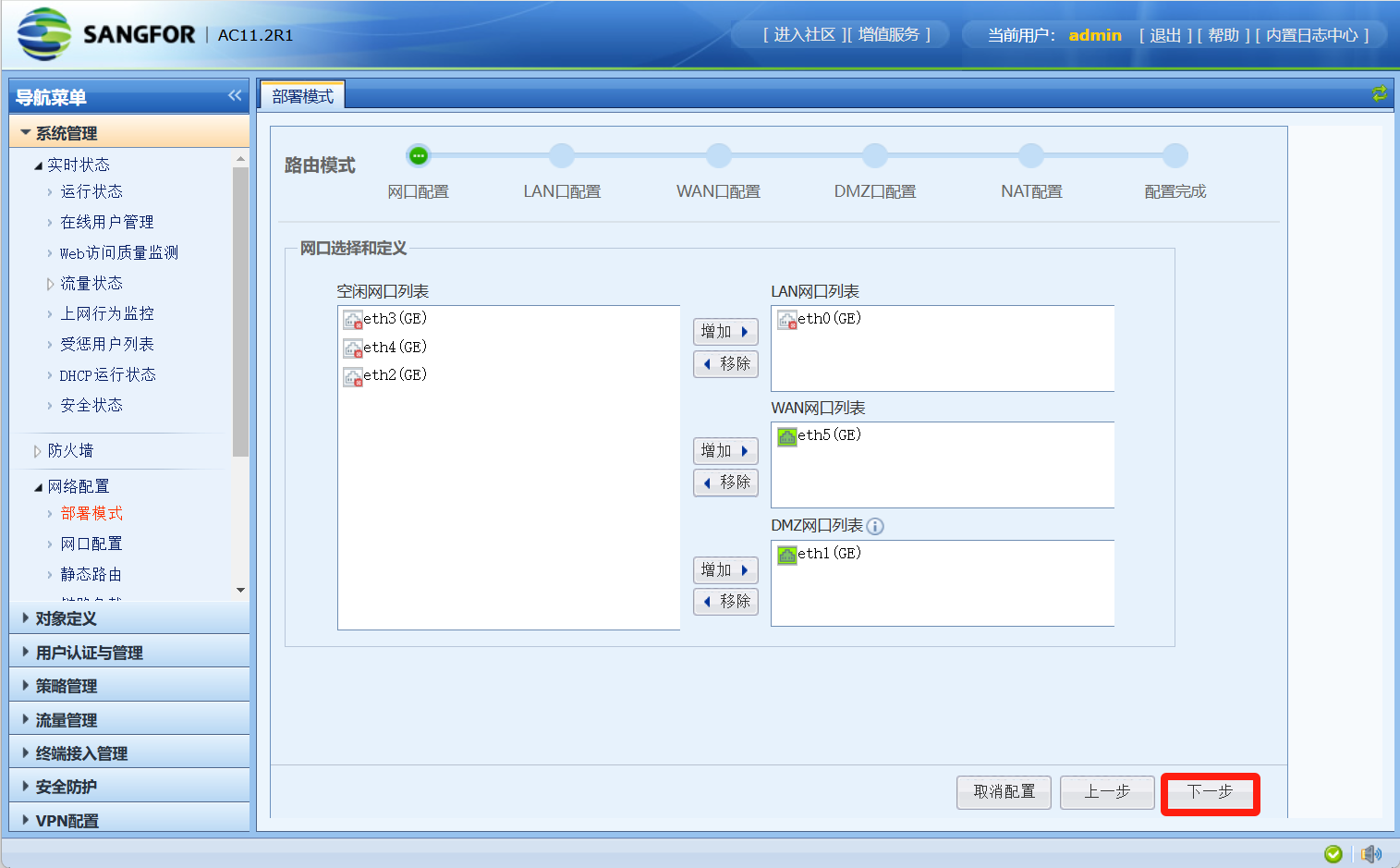The width and height of the screenshot is (1400, 868).
Task: Collapse the 网络配置 tree node
Action: point(38,487)
